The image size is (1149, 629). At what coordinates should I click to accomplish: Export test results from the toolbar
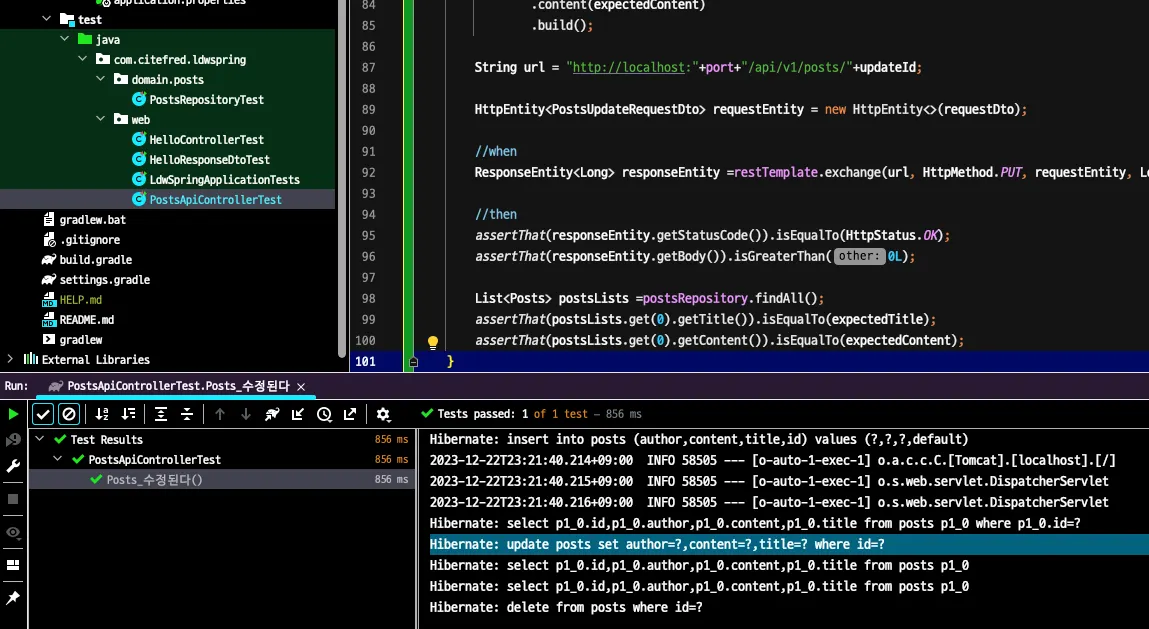click(x=350, y=414)
